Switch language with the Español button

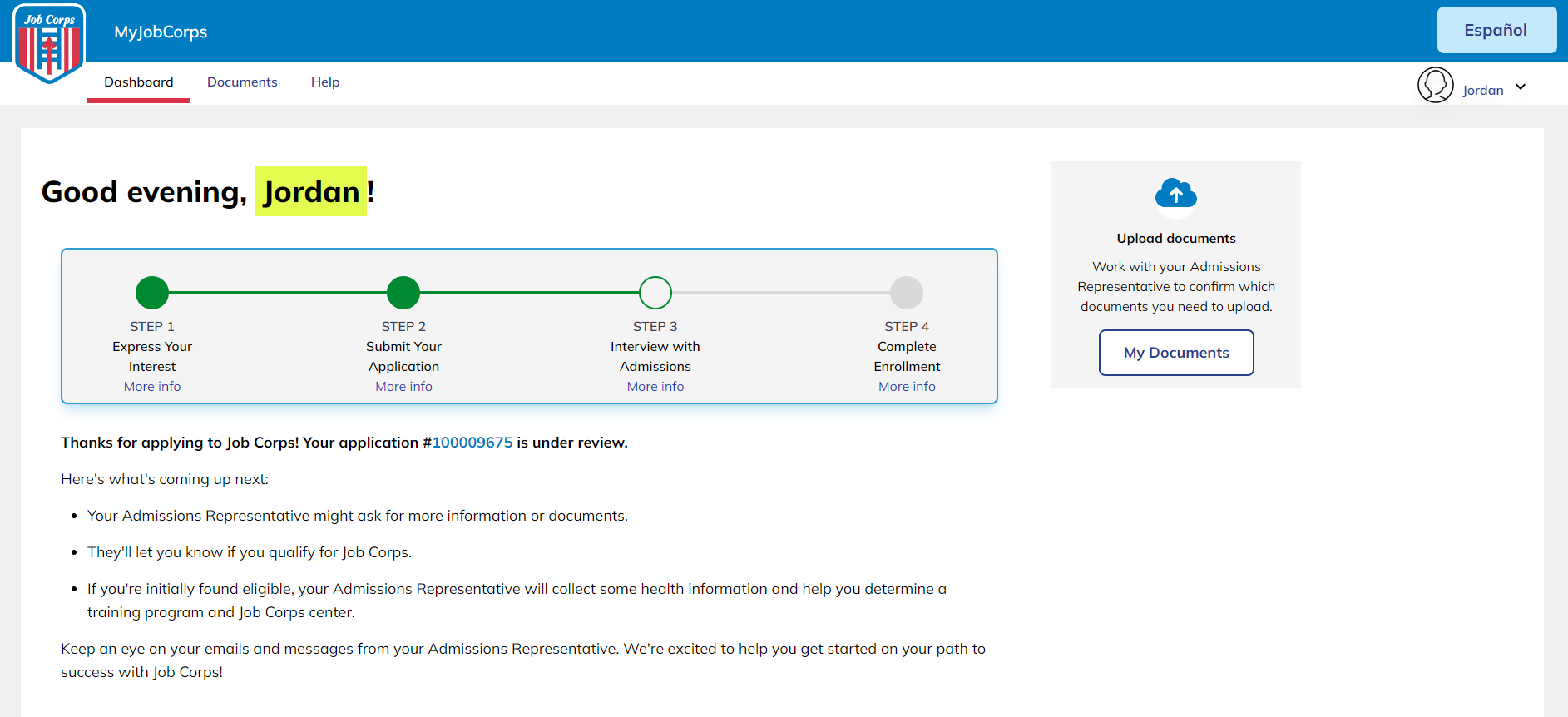1496,31
